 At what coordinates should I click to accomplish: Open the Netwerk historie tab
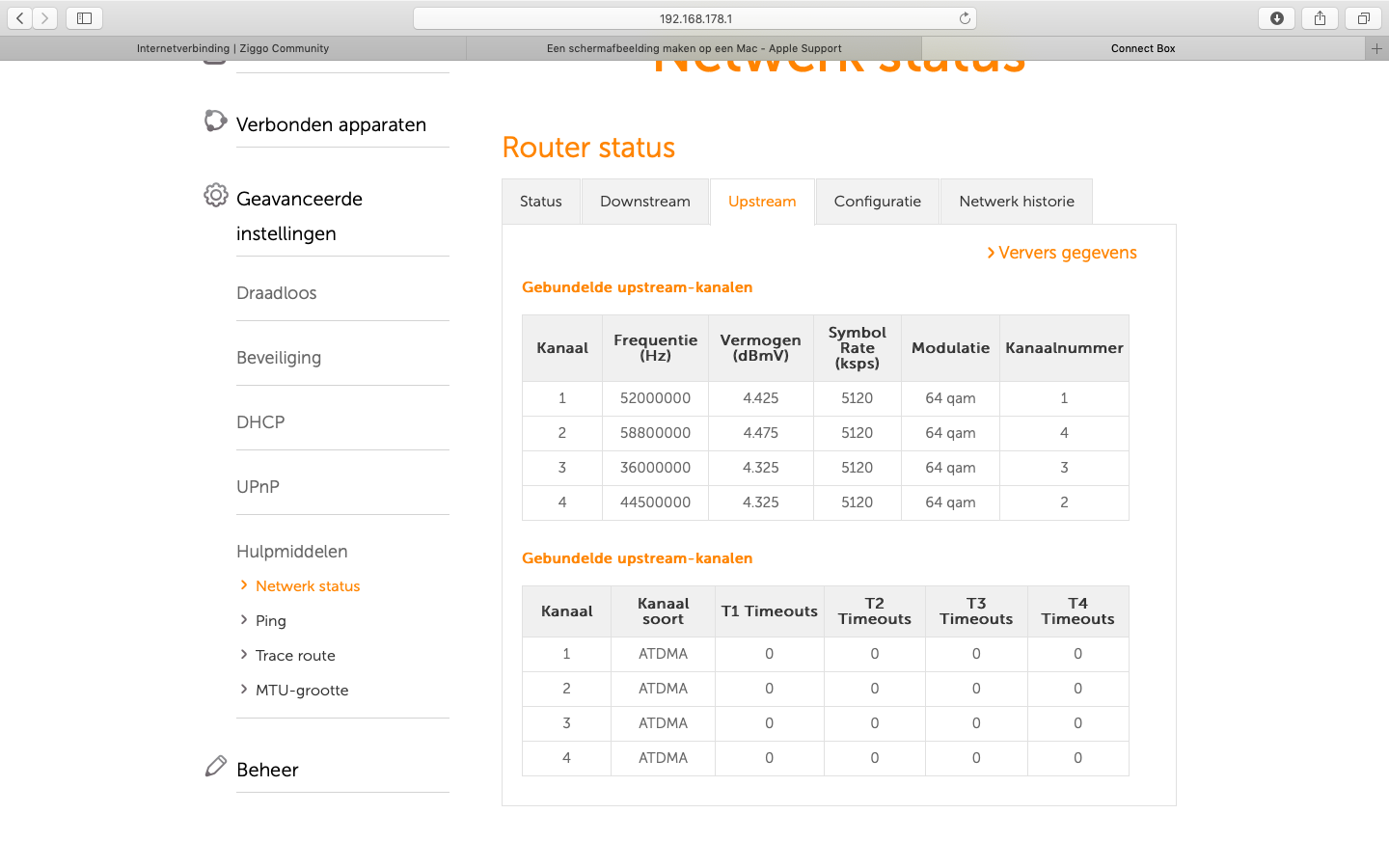coord(1016,202)
